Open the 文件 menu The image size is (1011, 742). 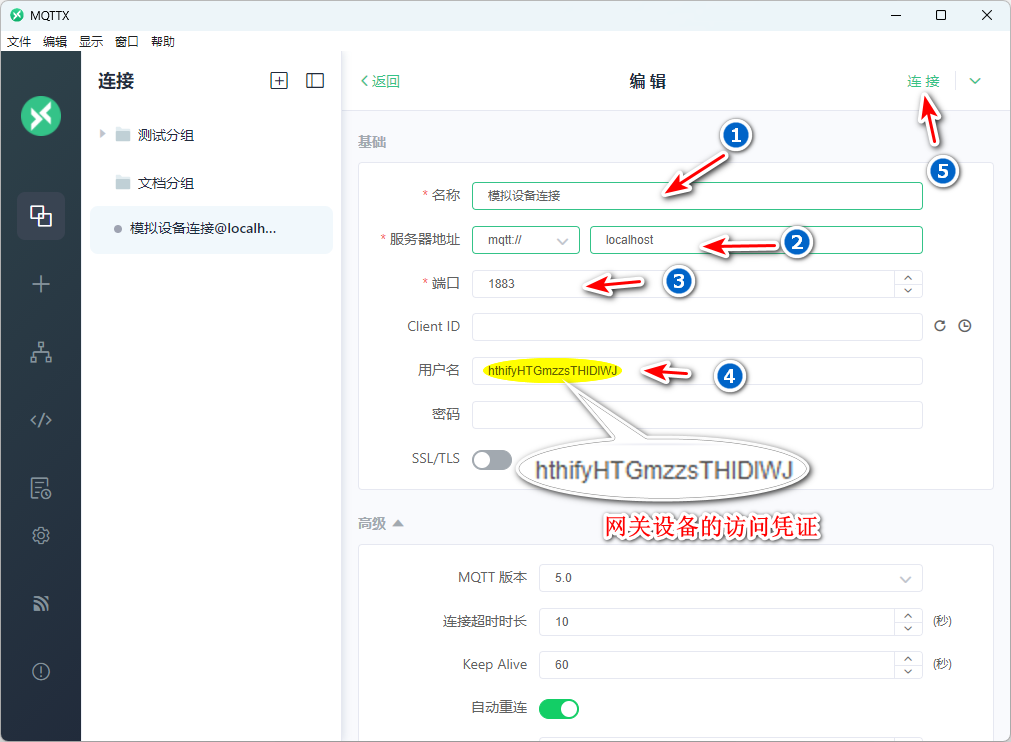pos(19,42)
